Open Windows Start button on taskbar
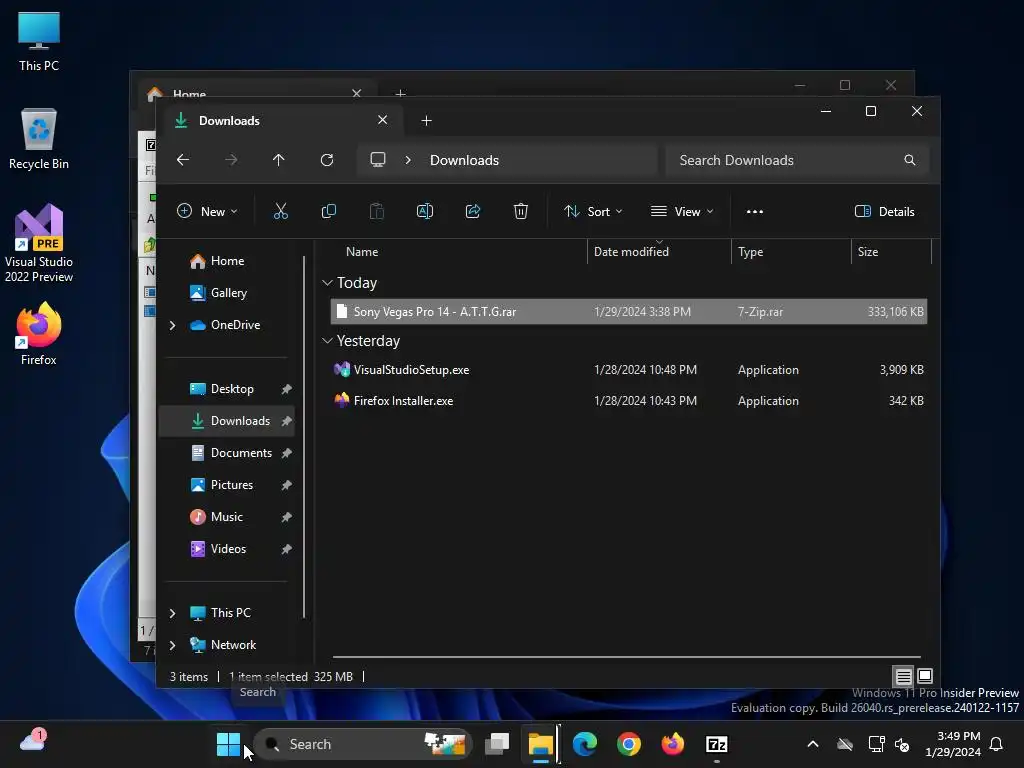Screen dimensions: 1024x768 [x=228, y=744]
